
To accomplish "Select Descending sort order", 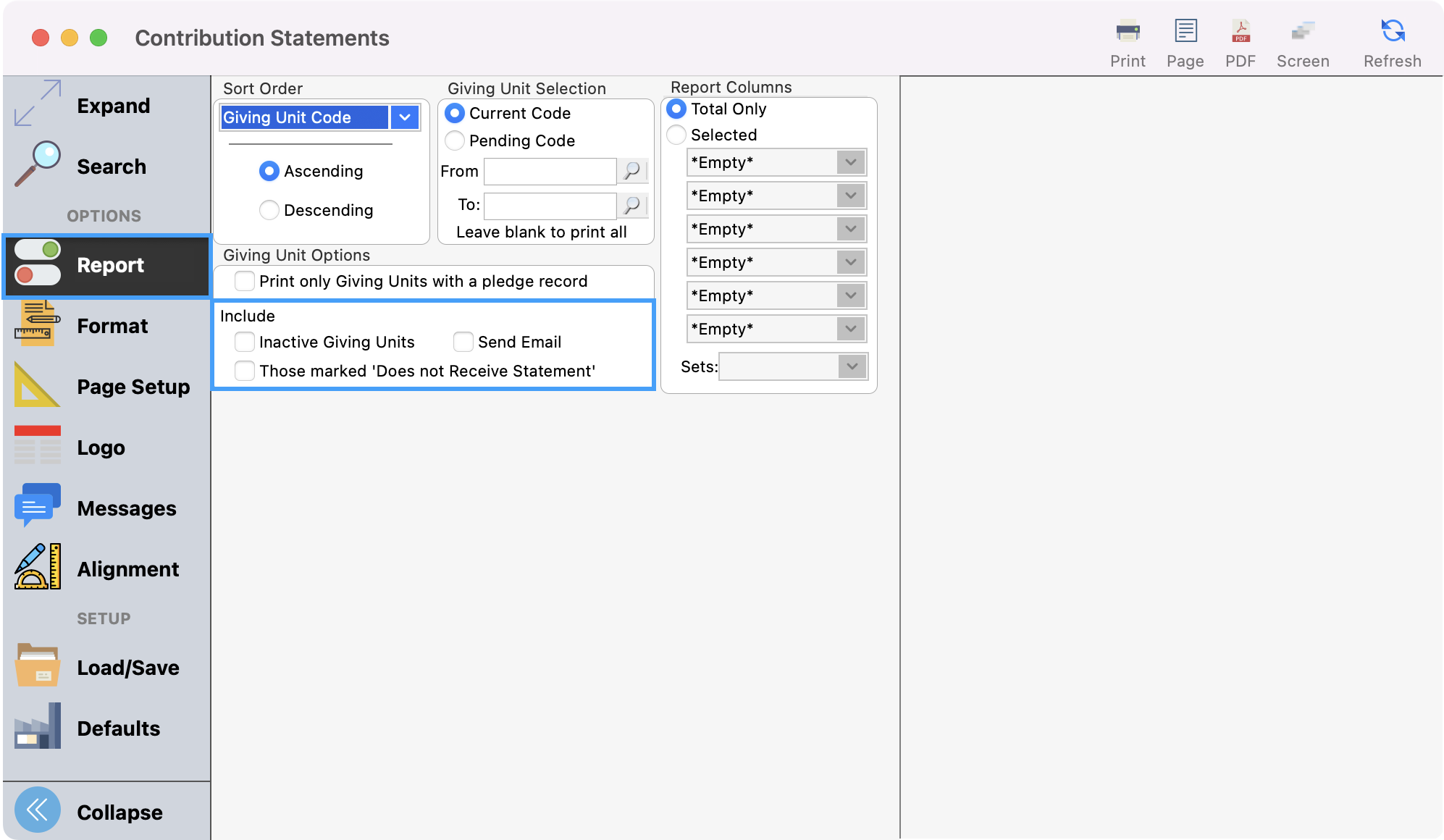I will [269, 210].
